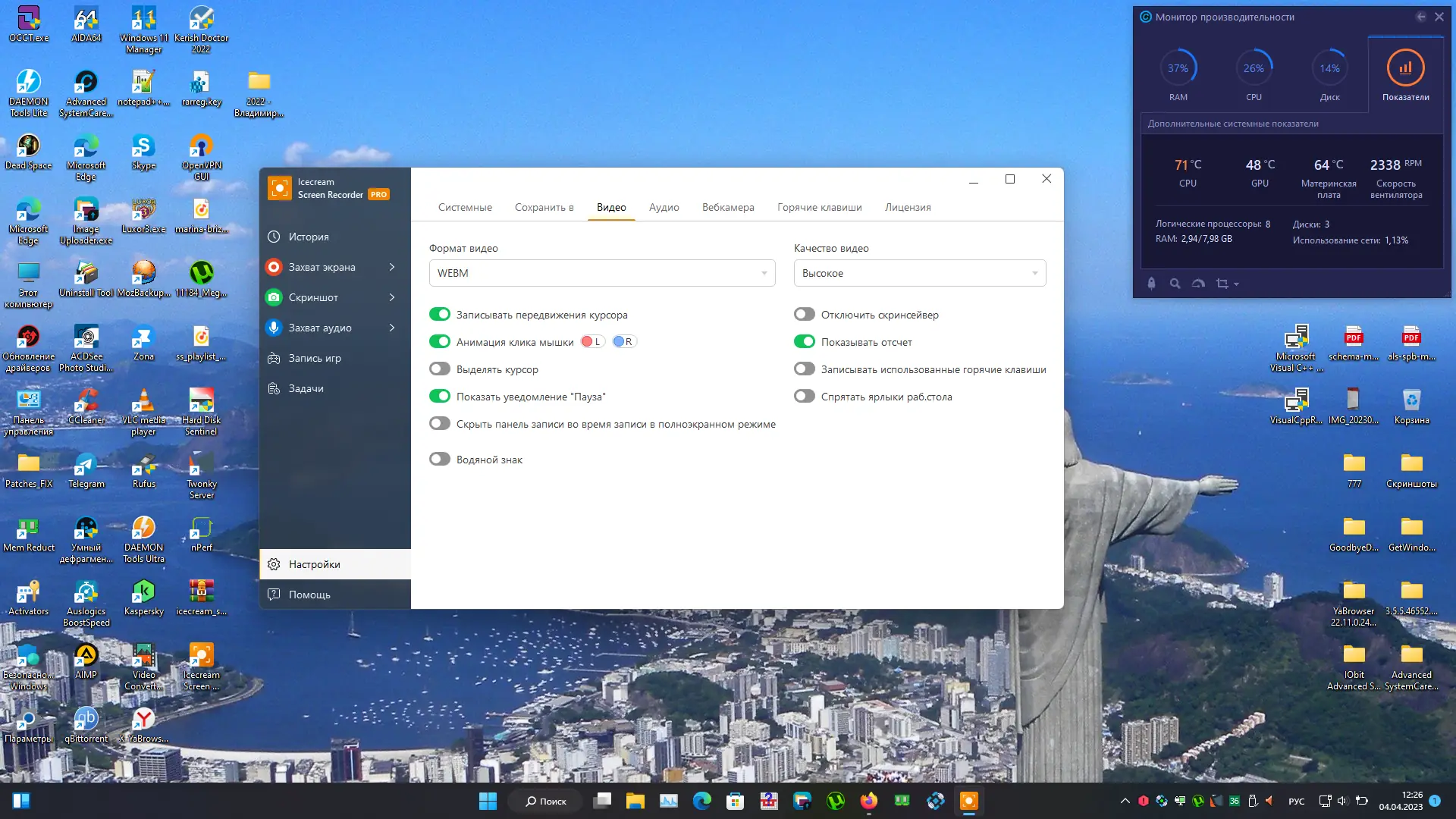Click the green Screenshot camera icon
Viewport: 1456px width, 819px height.
(x=274, y=297)
